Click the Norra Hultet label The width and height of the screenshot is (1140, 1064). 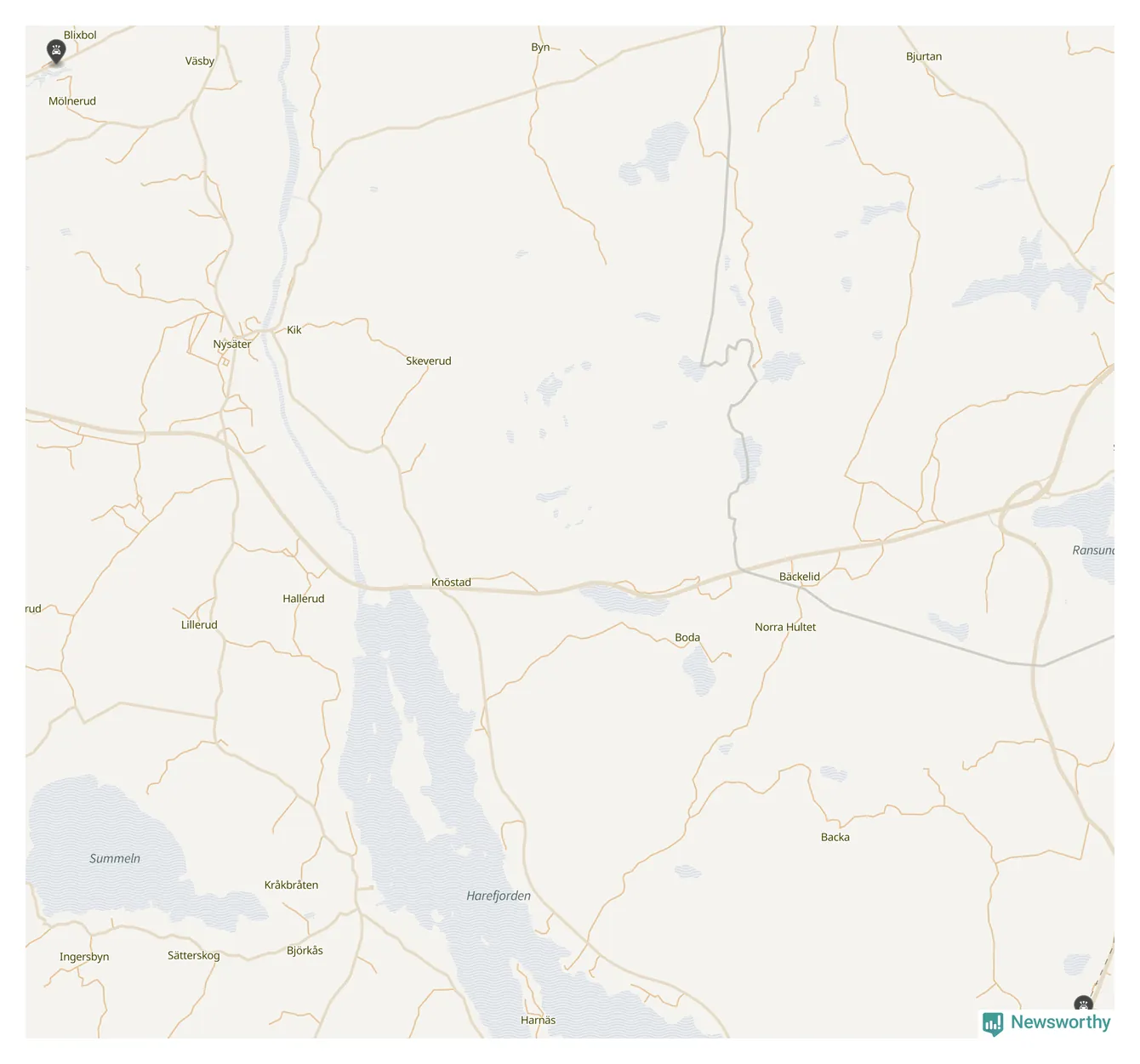point(785,627)
